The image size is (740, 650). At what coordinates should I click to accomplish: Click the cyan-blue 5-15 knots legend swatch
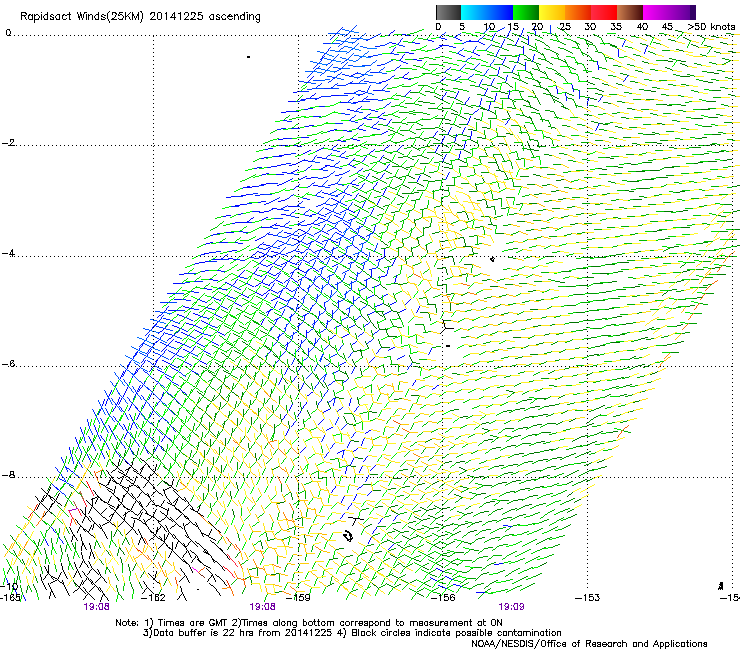487,12
